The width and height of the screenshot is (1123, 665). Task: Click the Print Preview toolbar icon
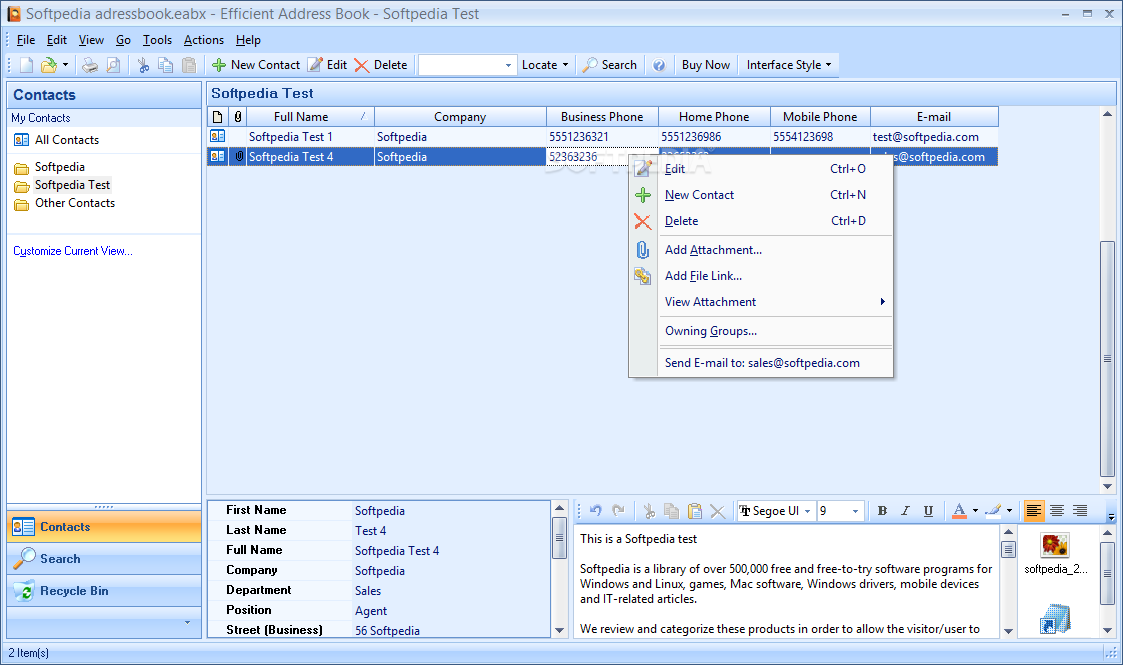point(113,65)
